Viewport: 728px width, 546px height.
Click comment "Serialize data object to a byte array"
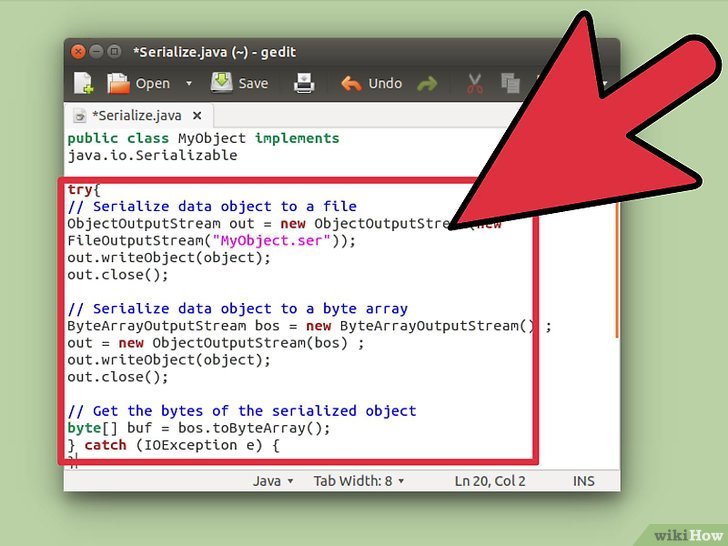(238, 308)
